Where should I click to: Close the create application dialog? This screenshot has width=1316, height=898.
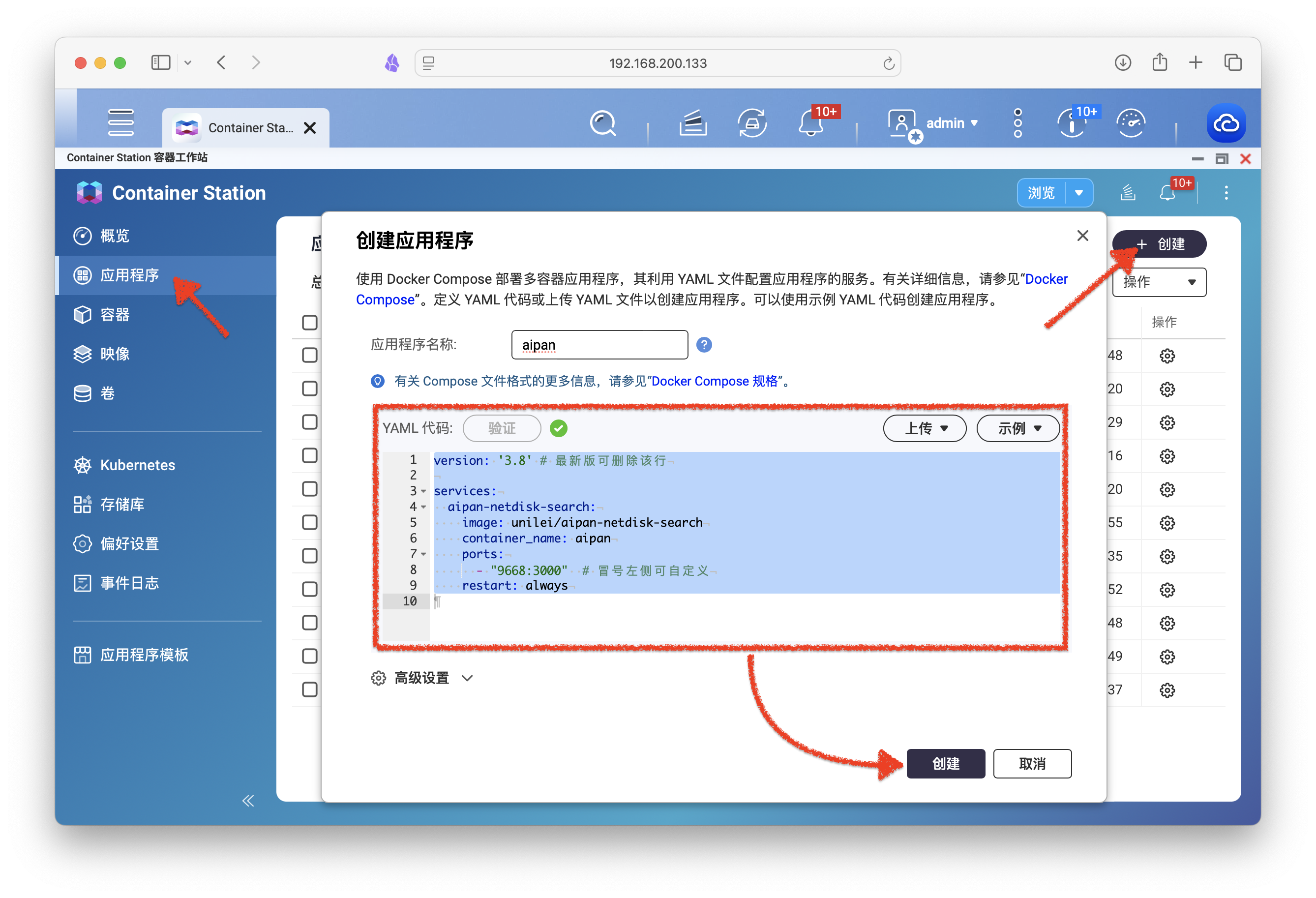(x=1082, y=236)
